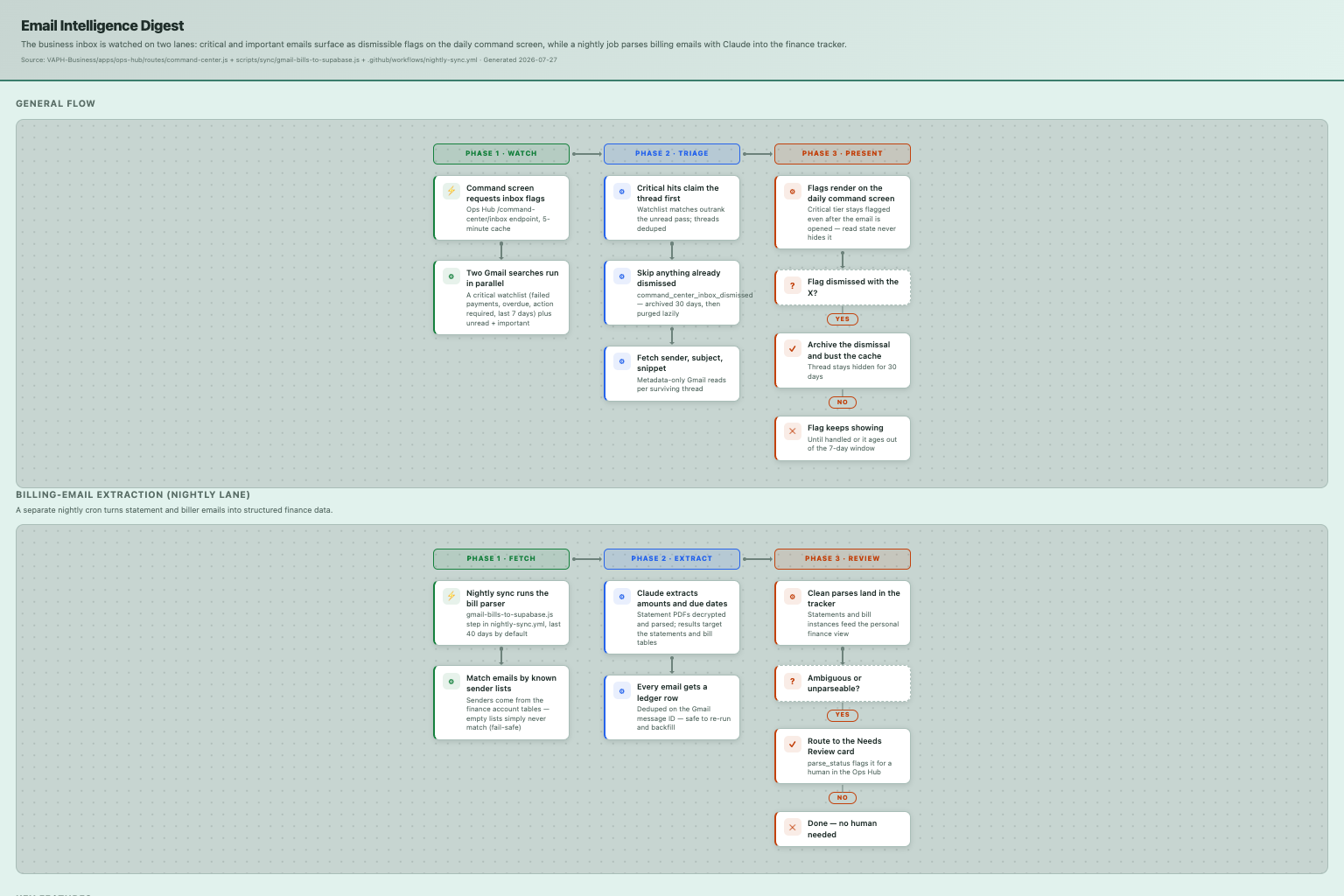Click the Billing-Email Extraction (Nightly Lane) heading

(133, 494)
